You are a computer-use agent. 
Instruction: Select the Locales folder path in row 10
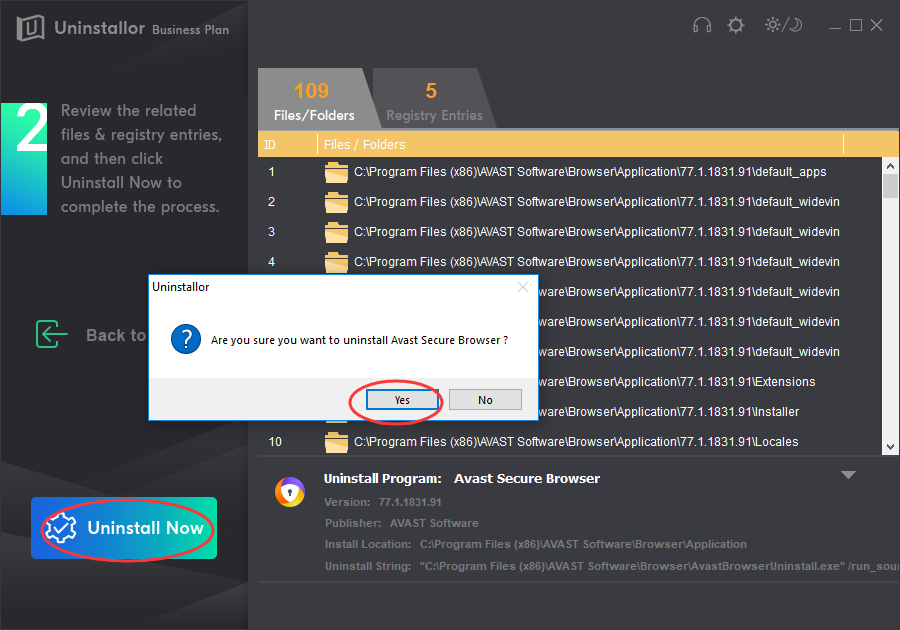coord(576,442)
